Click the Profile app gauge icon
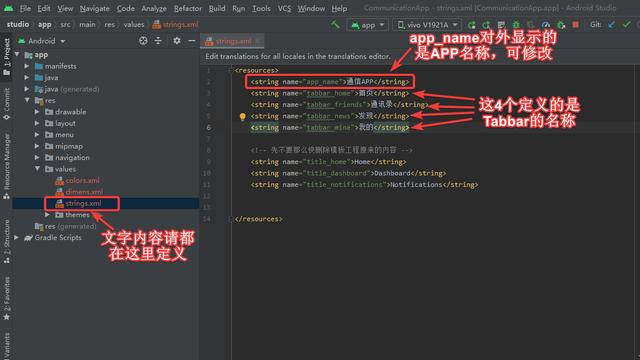 (x=546, y=25)
